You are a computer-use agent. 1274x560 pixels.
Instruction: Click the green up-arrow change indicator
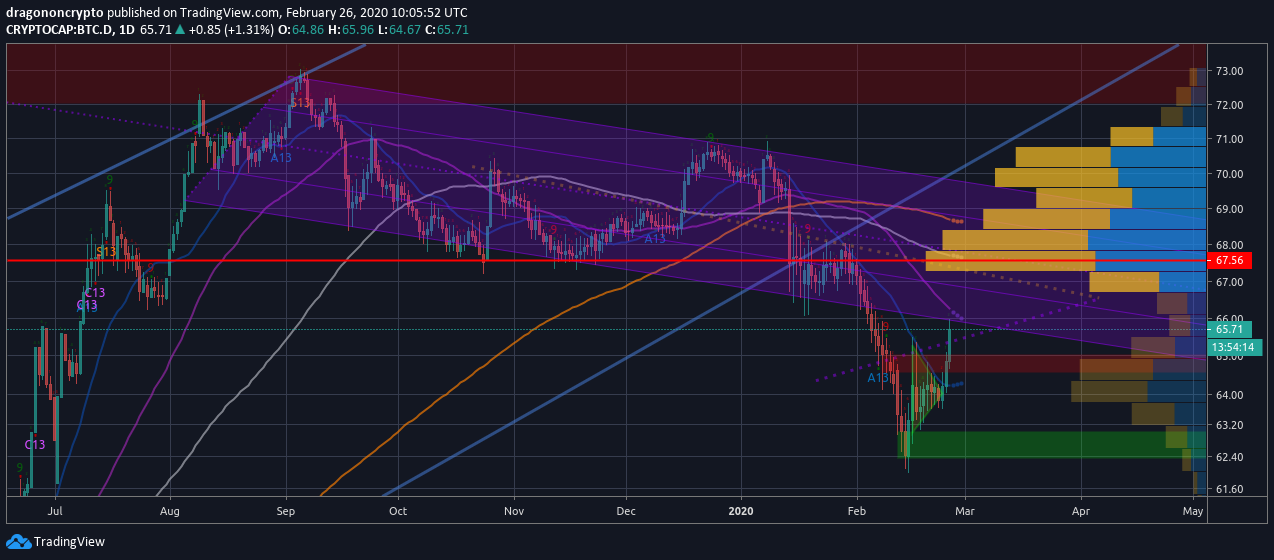180,30
